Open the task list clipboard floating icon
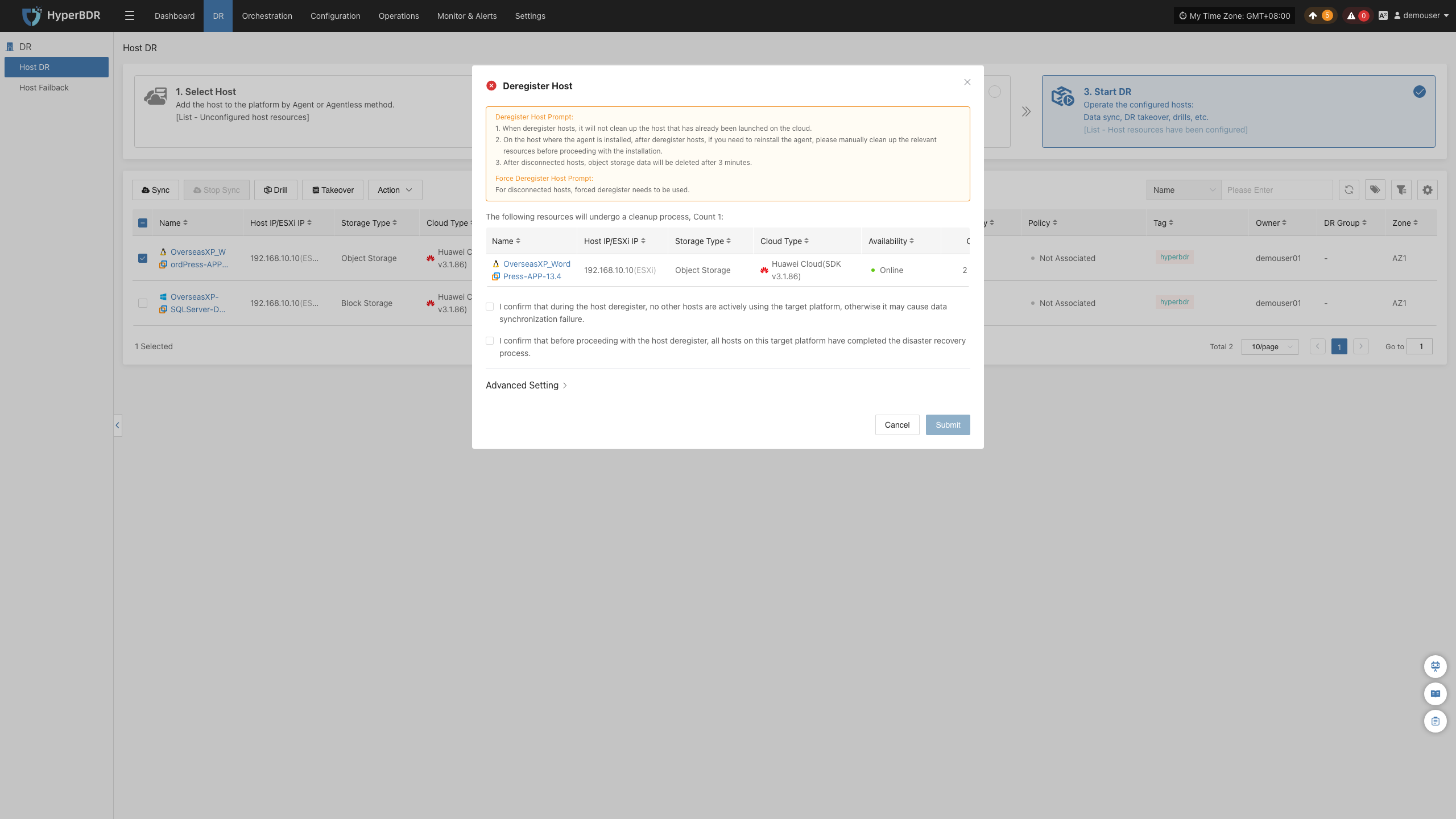Screen dimensions: 1456x819 tap(1435, 721)
